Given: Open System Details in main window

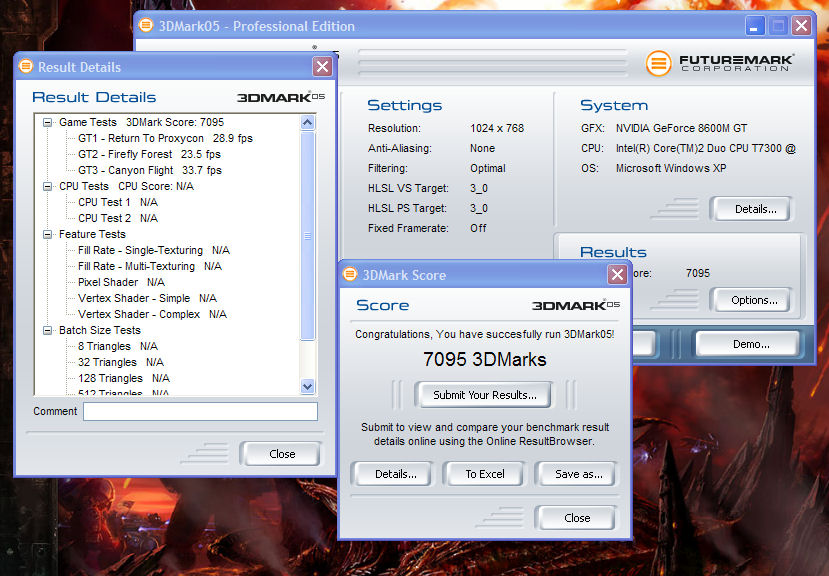Looking at the screenshot, I should 752,209.
